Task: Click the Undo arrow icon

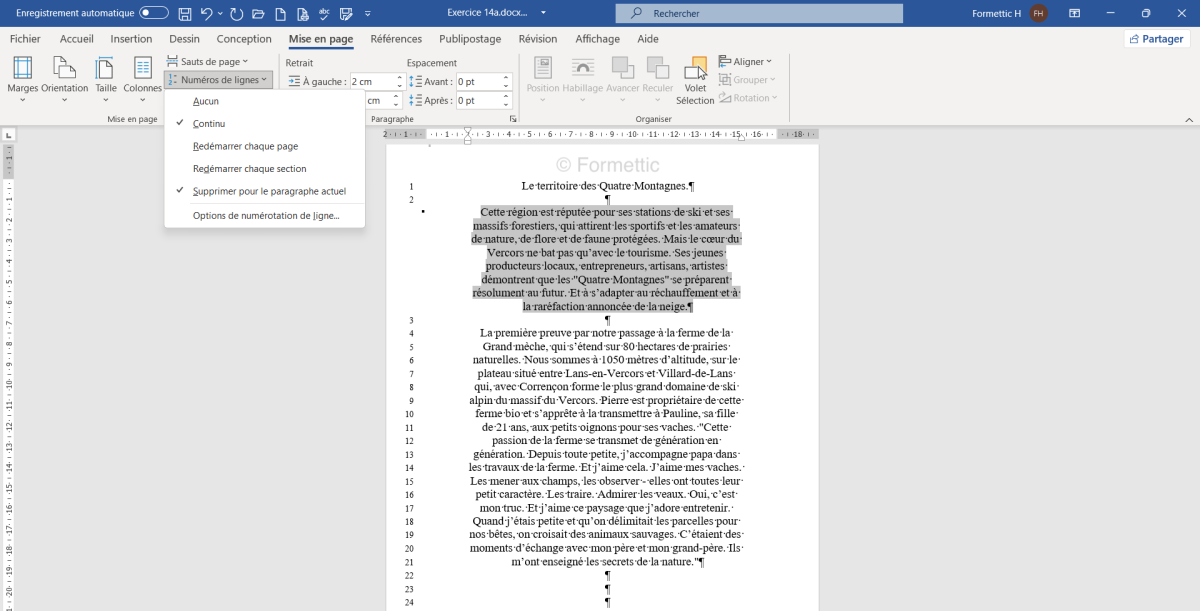Action: pyautogui.click(x=207, y=14)
